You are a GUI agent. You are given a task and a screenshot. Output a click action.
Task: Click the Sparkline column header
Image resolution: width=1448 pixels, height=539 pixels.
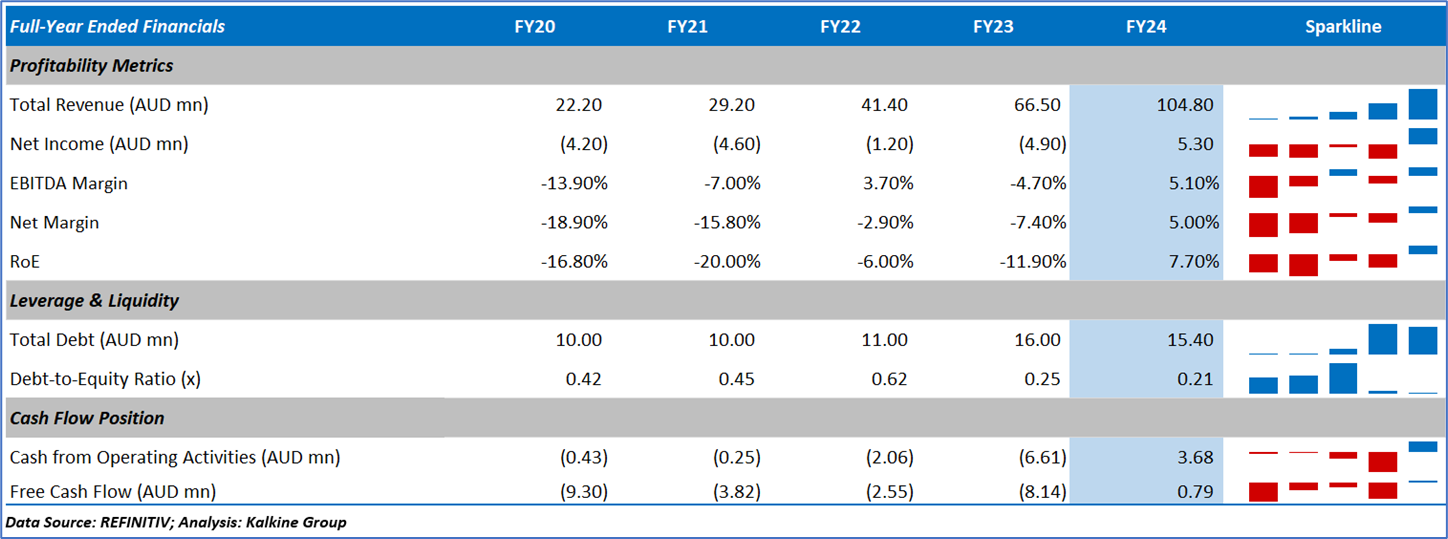pyautogui.click(x=1342, y=27)
